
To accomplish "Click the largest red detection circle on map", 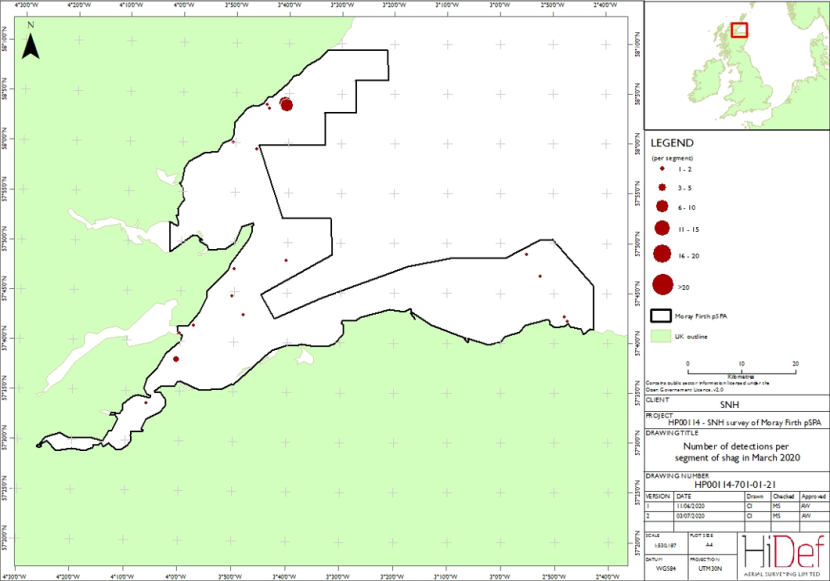I will [x=286, y=105].
